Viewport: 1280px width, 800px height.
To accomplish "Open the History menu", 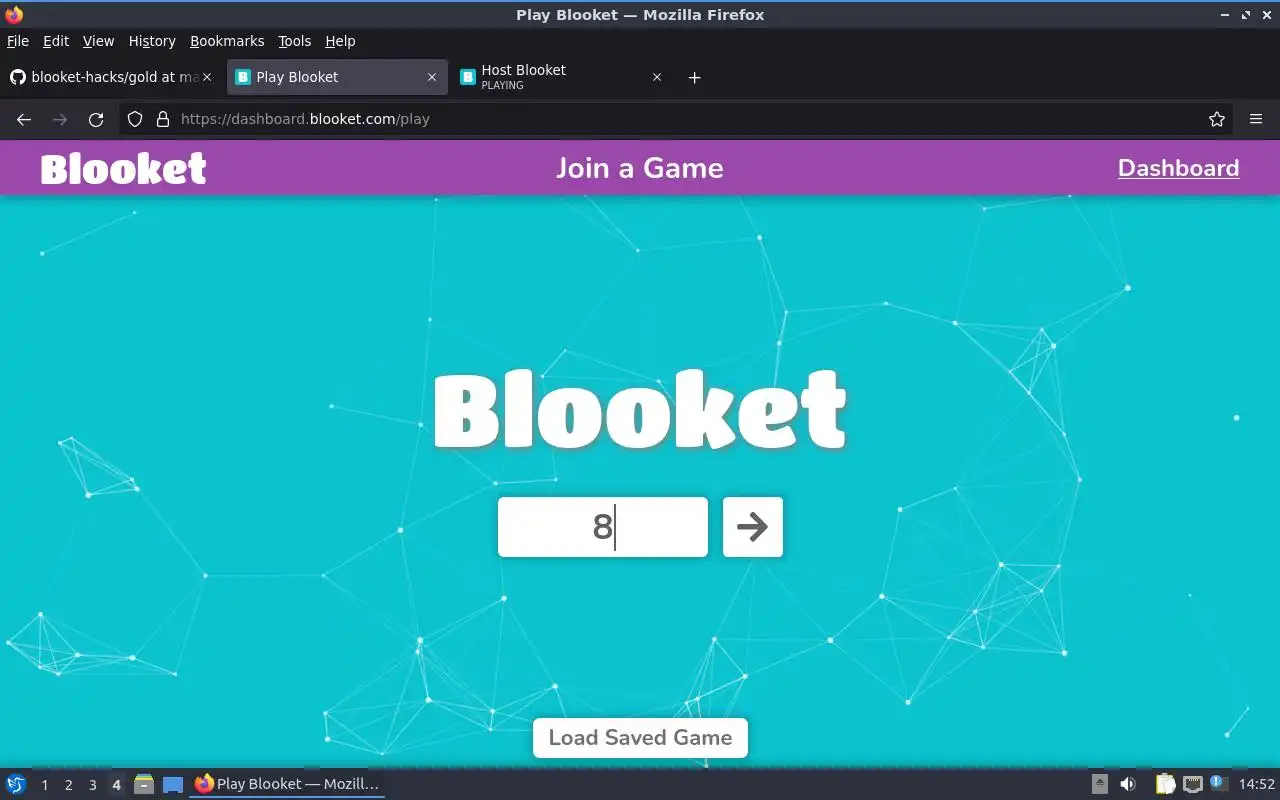I will [152, 41].
